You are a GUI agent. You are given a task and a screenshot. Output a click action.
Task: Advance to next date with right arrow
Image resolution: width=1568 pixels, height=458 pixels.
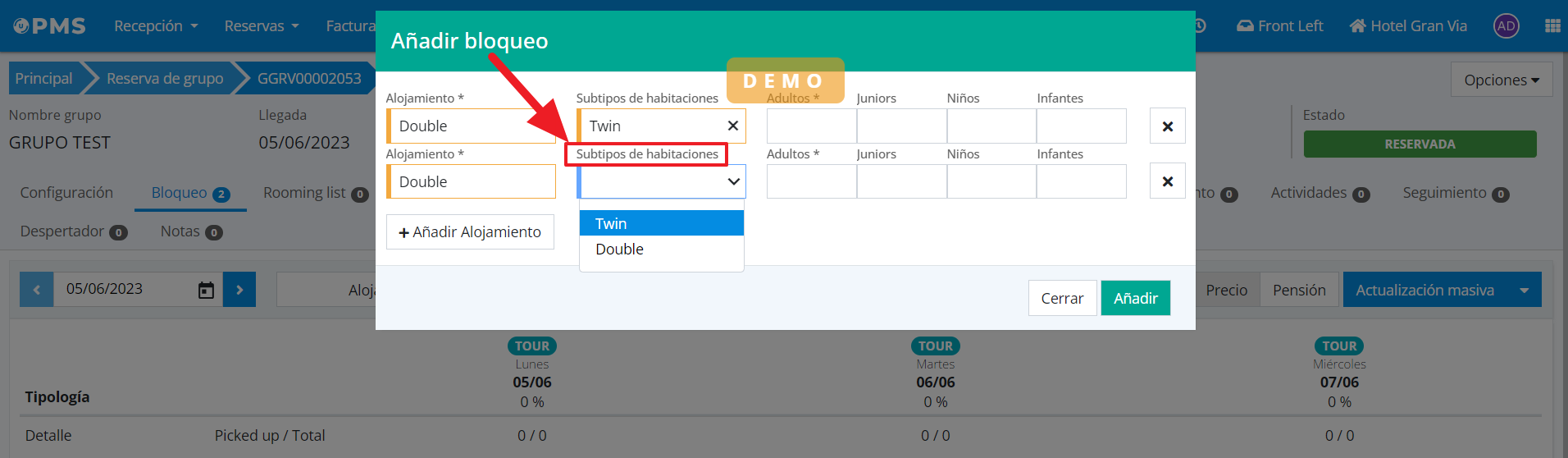[239, 290]
